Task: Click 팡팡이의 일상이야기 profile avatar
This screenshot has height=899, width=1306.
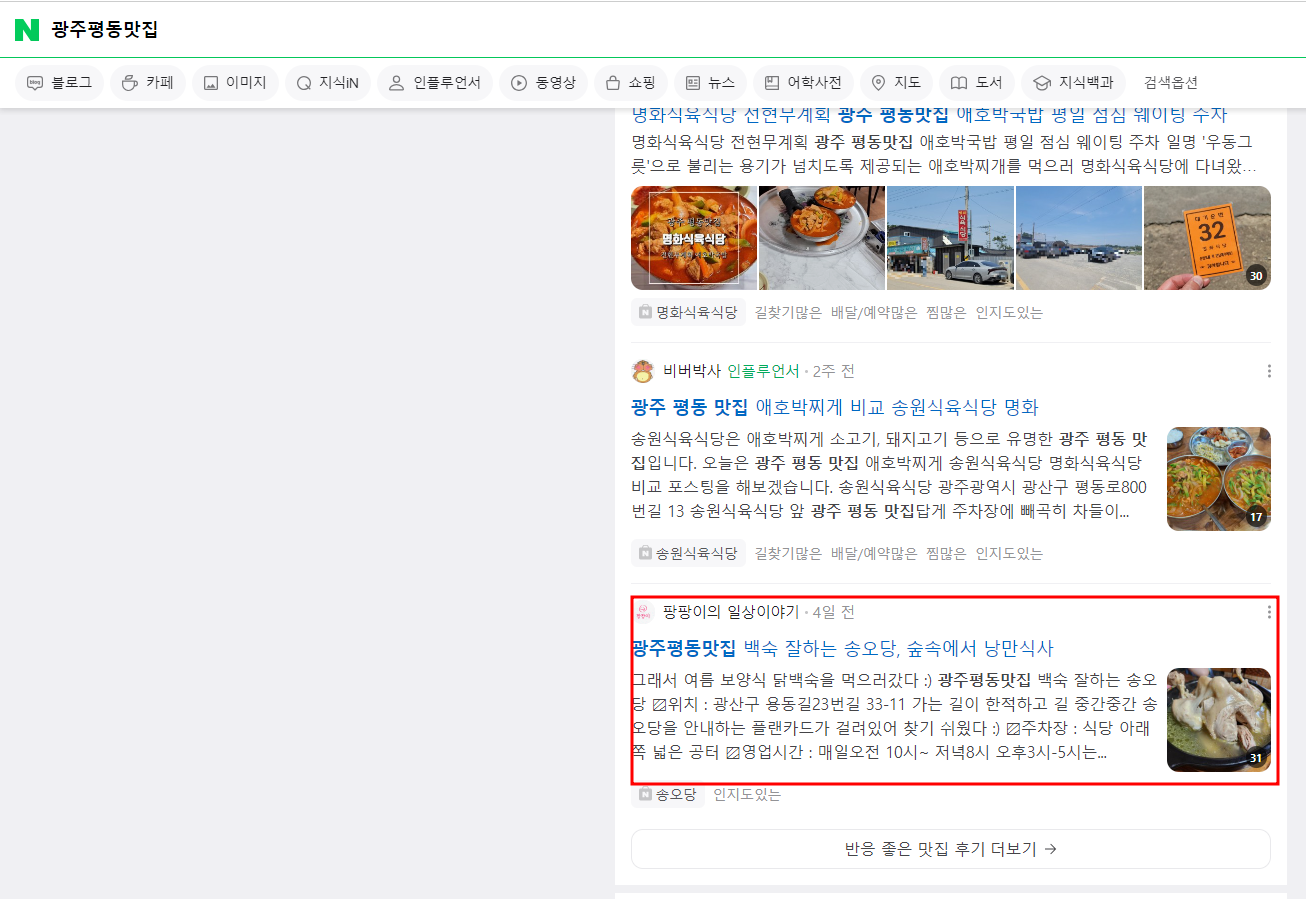Action: point(643,612)
